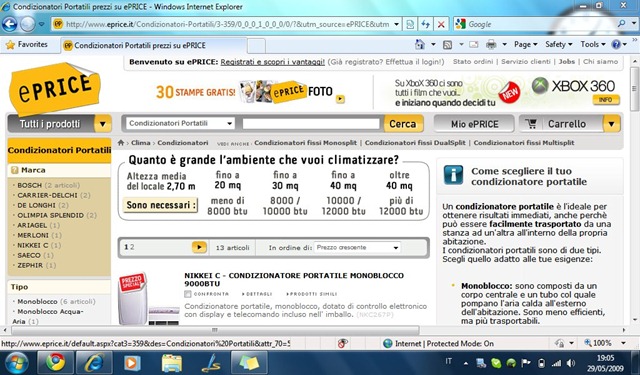Open Favorites star button
640x375 pixels.
pos(27,44)
